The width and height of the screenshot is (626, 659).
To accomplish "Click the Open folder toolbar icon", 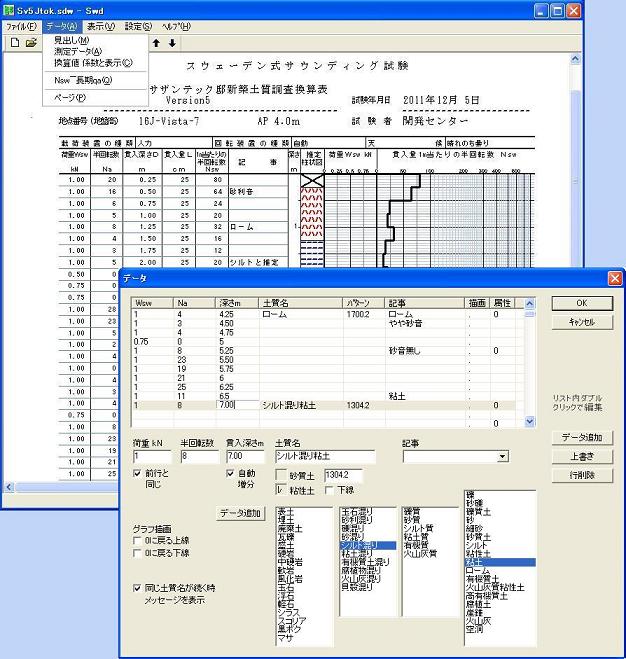I will pyautogui.click(x=31, y=43).
